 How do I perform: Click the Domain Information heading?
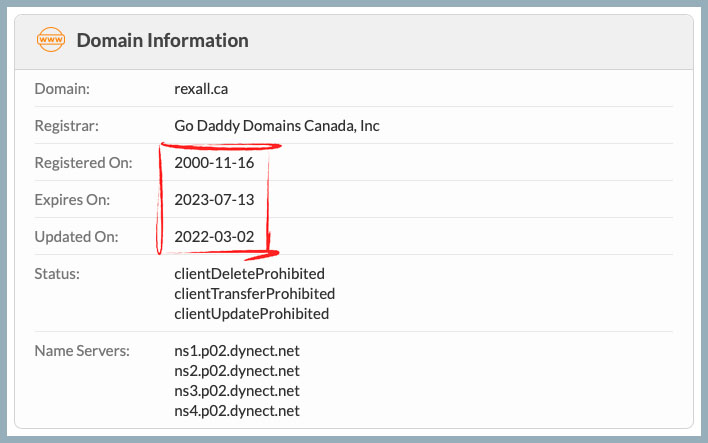pos(162,41)
